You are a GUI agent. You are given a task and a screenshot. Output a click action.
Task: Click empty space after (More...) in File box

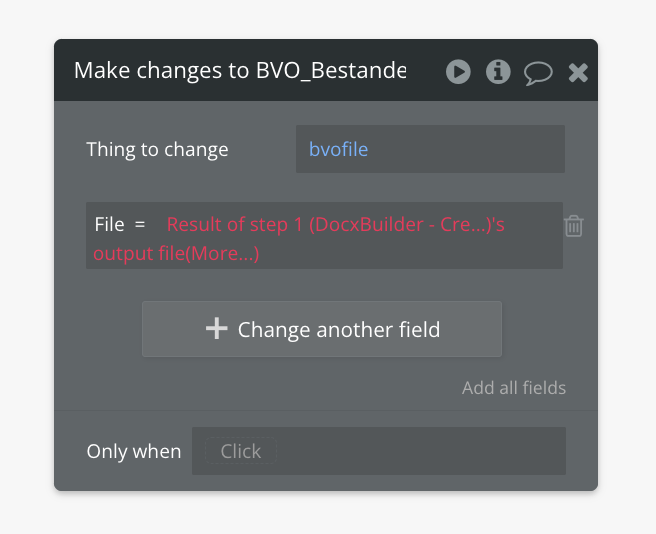click(410, 254)
